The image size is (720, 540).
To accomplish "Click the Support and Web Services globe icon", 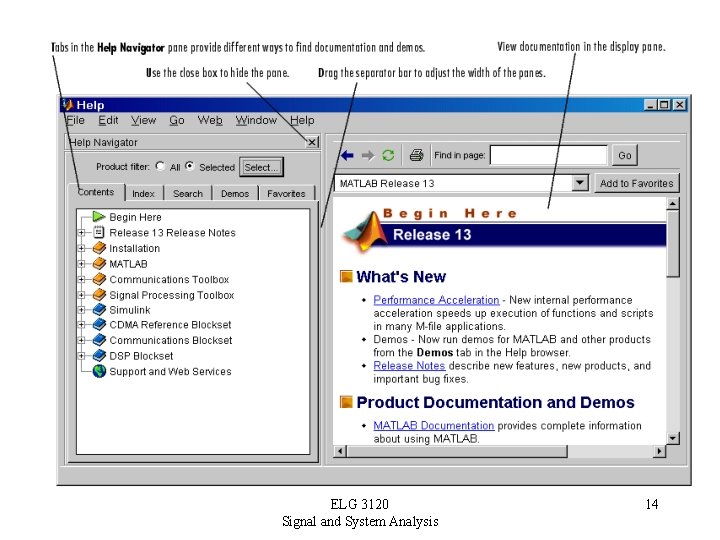I will click(99, 371).
